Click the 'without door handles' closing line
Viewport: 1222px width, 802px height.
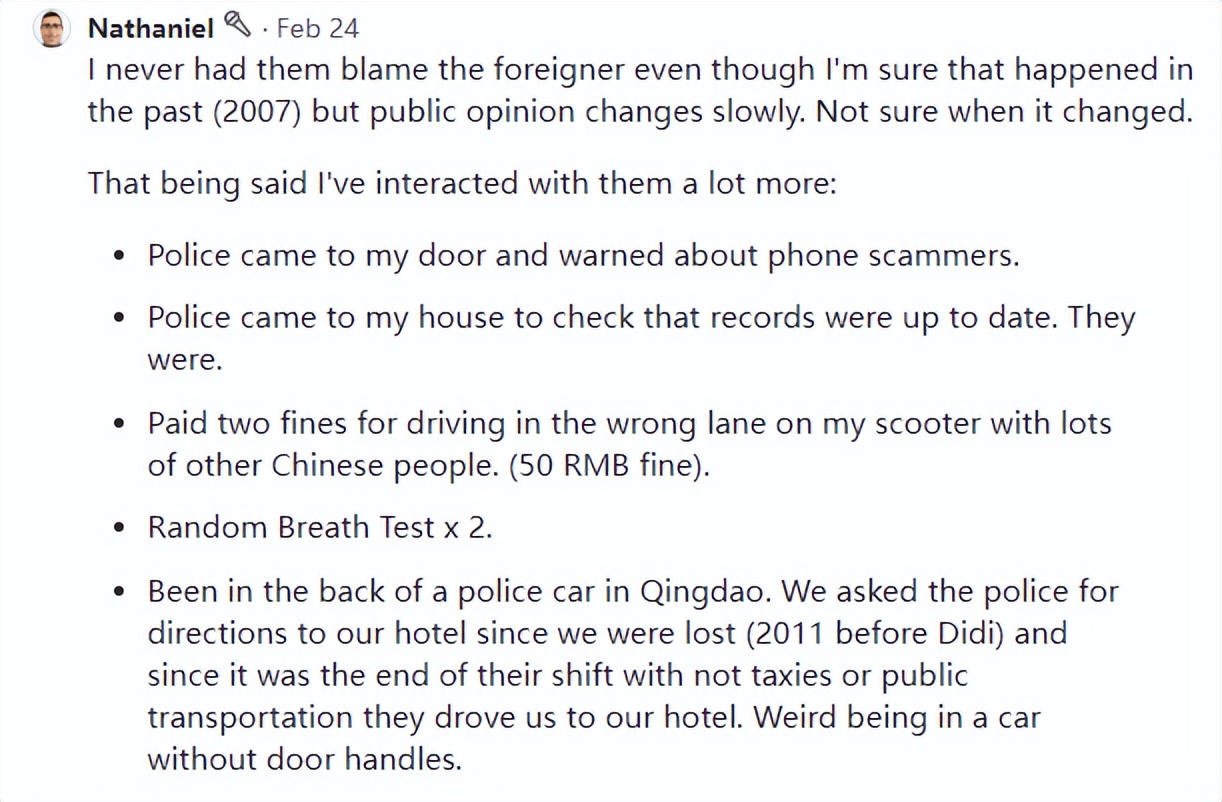click(x=304, y=759)
